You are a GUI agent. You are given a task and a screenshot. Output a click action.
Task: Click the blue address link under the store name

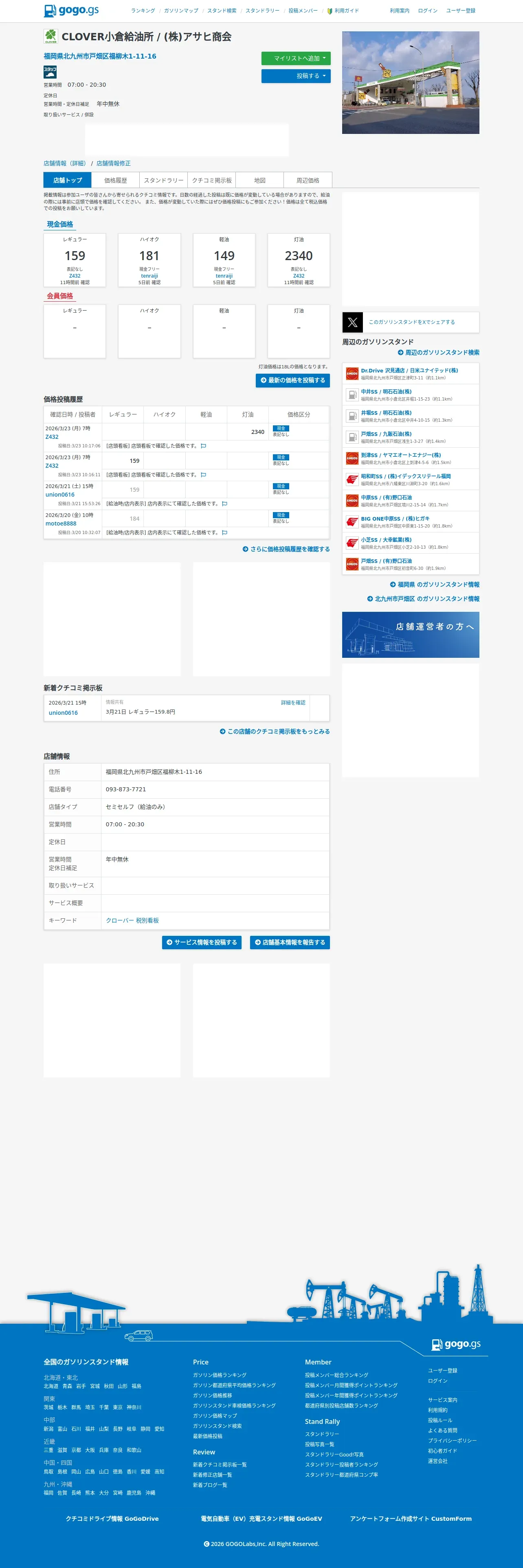pyautogui.click(x=100, y=56)
